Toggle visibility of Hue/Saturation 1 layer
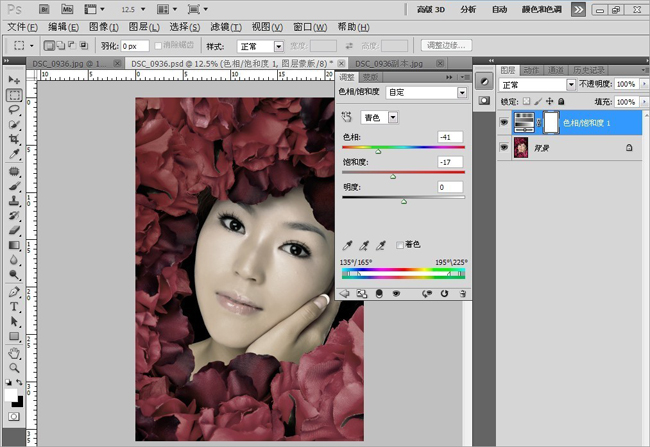 504,123
